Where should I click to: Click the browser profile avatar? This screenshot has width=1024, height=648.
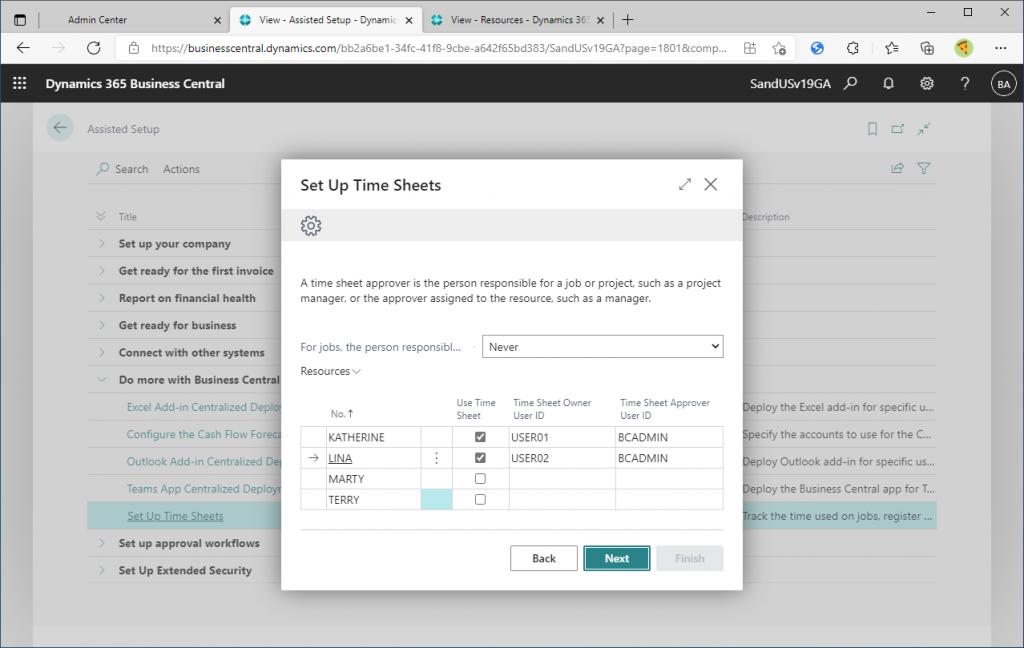pos(963,48)
